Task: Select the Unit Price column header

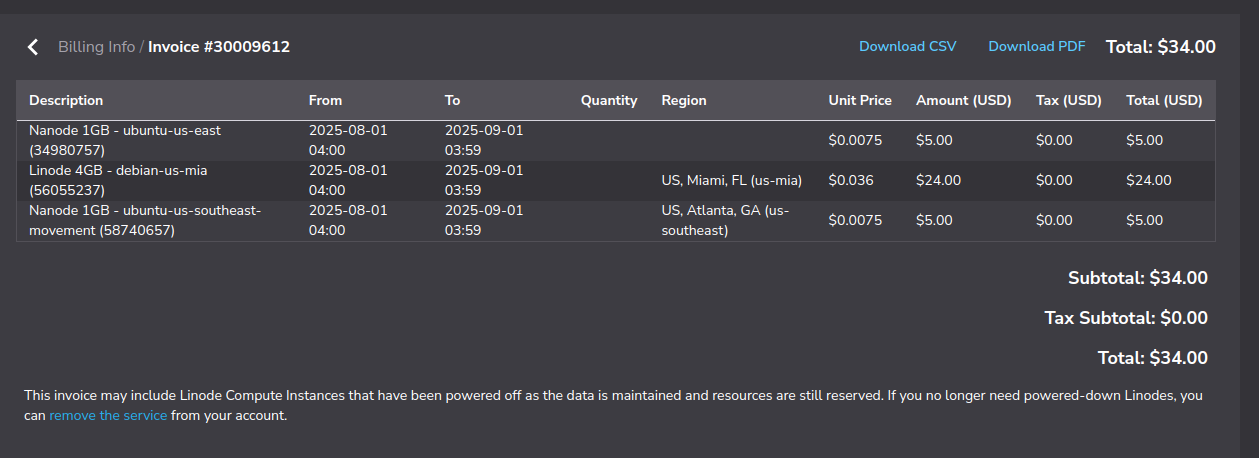Action: [x=860, y=101]
